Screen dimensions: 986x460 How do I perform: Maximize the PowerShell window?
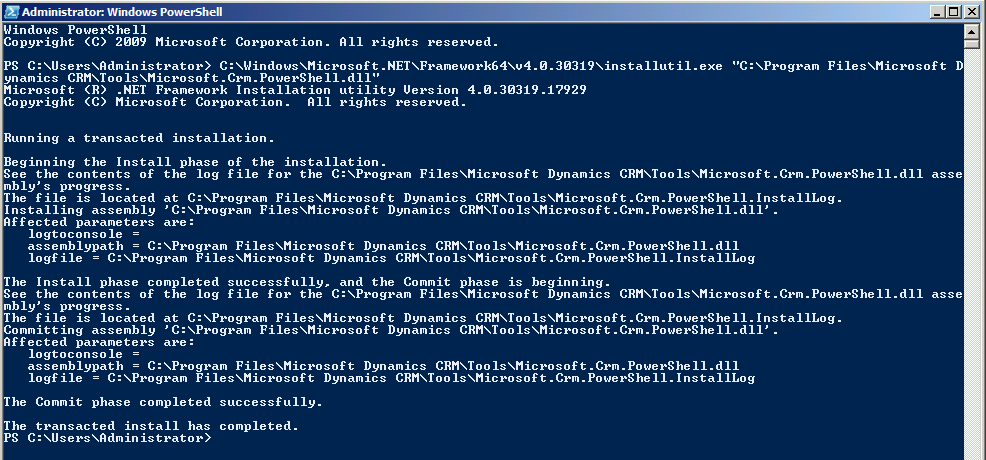click(955, 12)
